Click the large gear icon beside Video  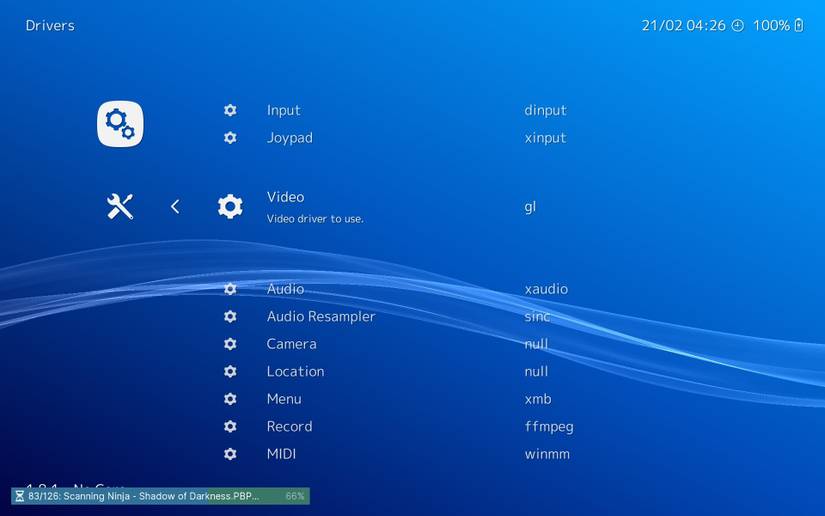click(230, 207)
